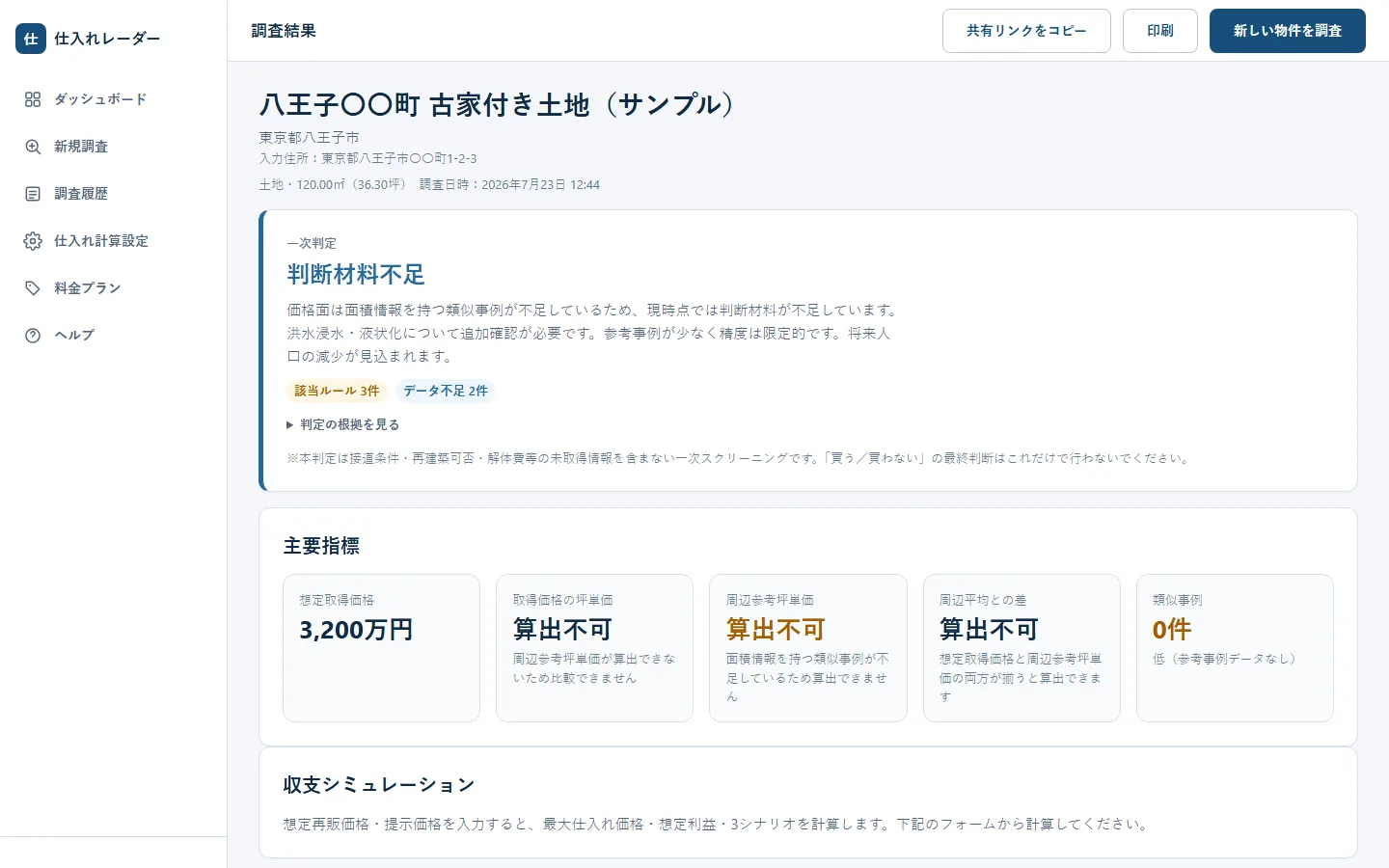Click the 調査結果 page title

284,31
